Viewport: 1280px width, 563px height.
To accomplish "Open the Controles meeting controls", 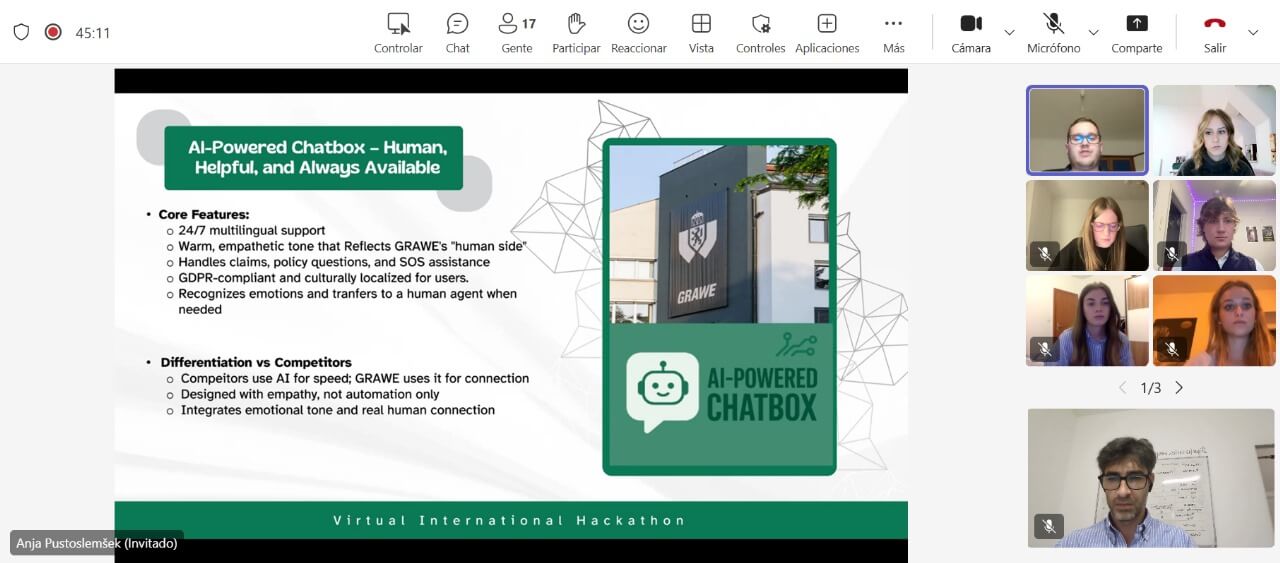I will 761,32.
